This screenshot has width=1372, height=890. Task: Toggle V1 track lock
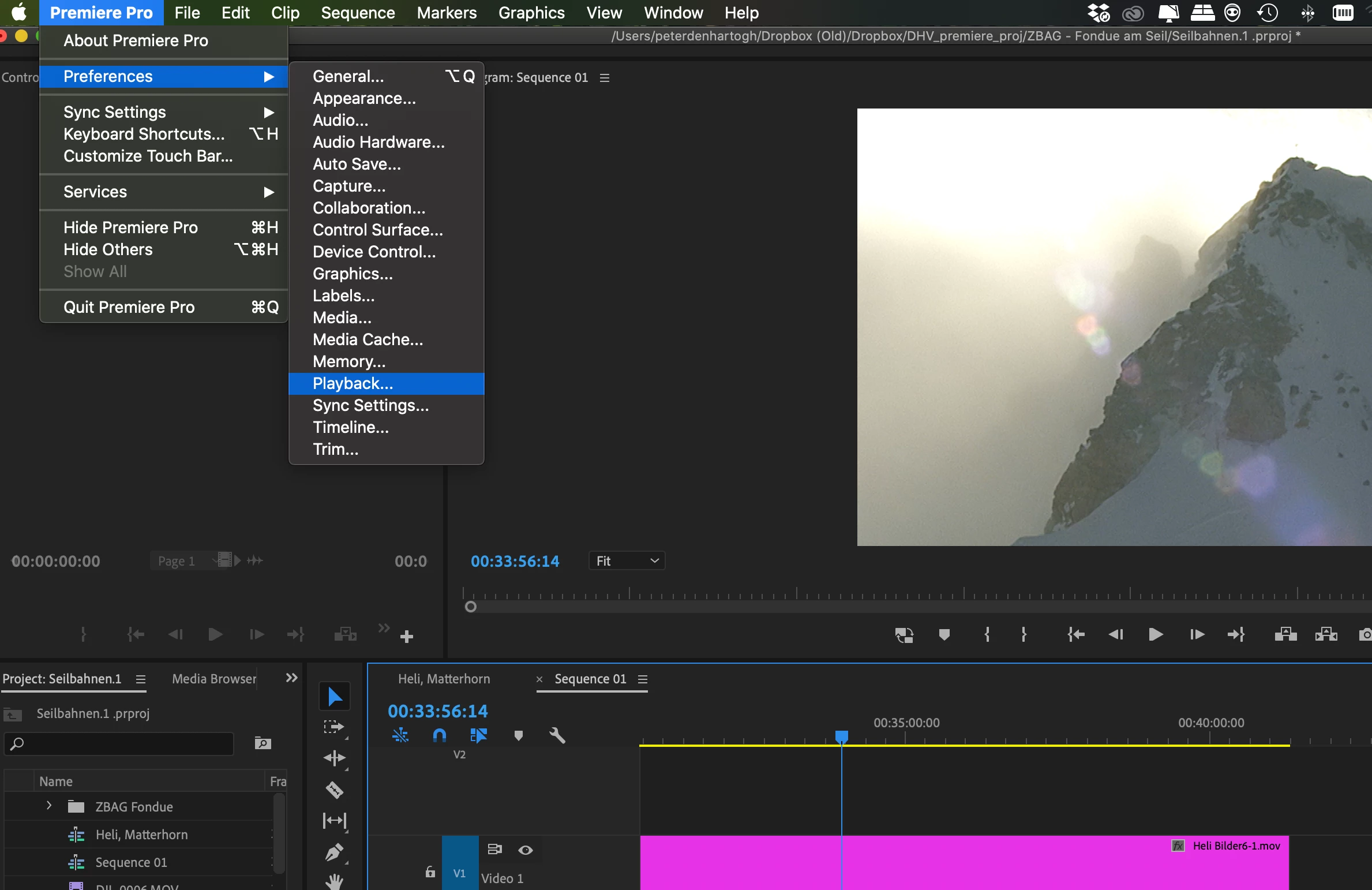pos(430,872)
